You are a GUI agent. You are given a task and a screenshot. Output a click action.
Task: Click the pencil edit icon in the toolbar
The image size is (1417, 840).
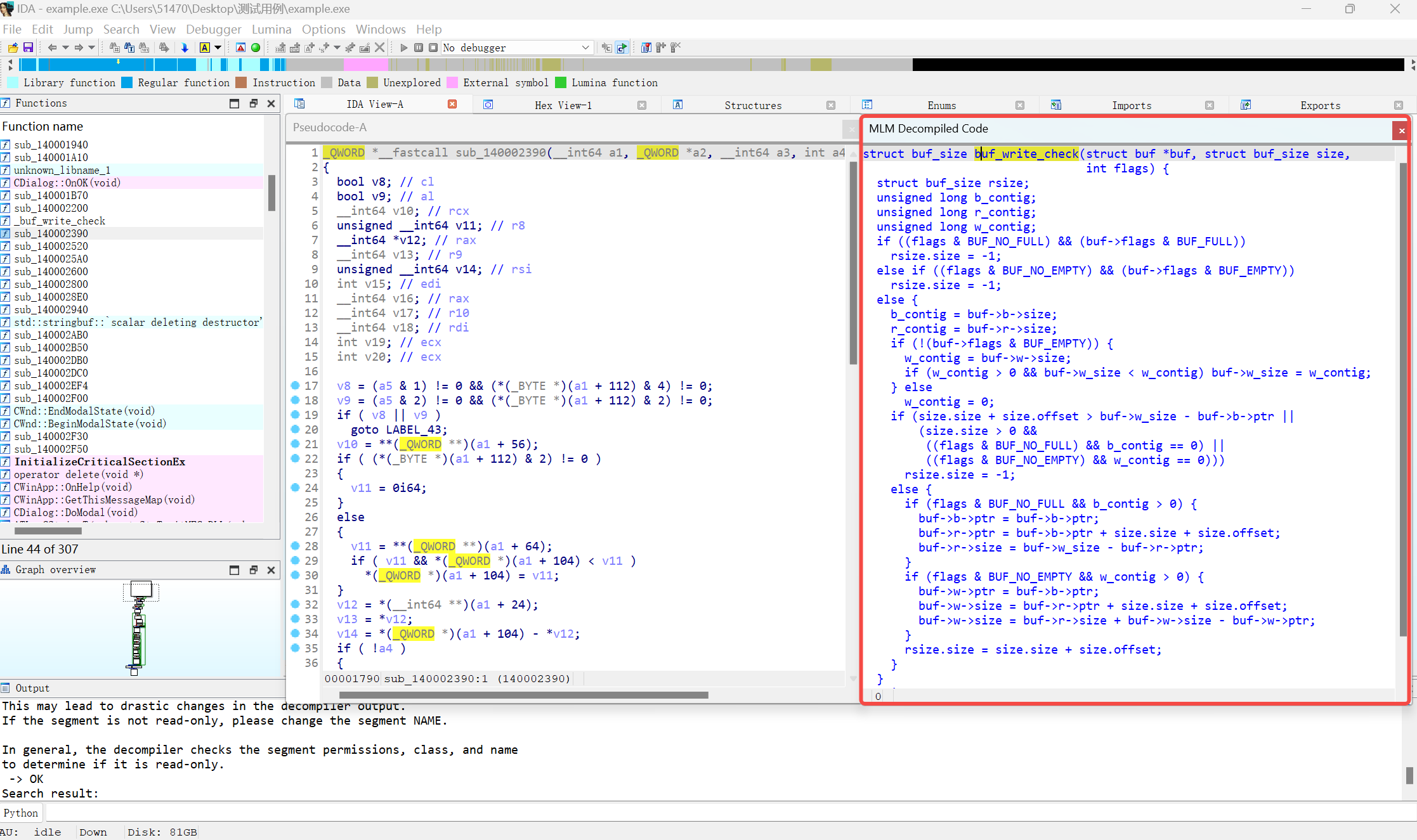365,48
